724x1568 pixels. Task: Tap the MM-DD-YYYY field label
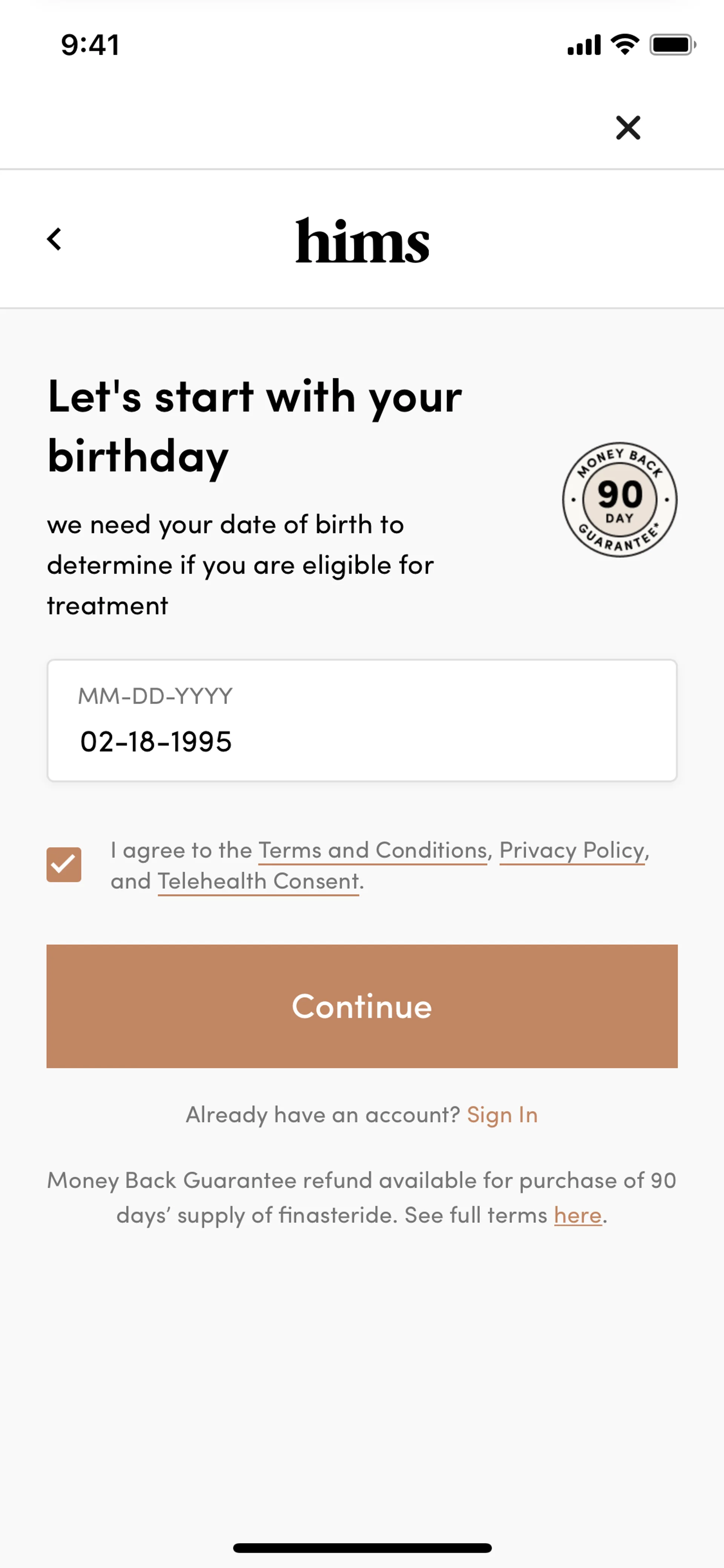[155, 696]
